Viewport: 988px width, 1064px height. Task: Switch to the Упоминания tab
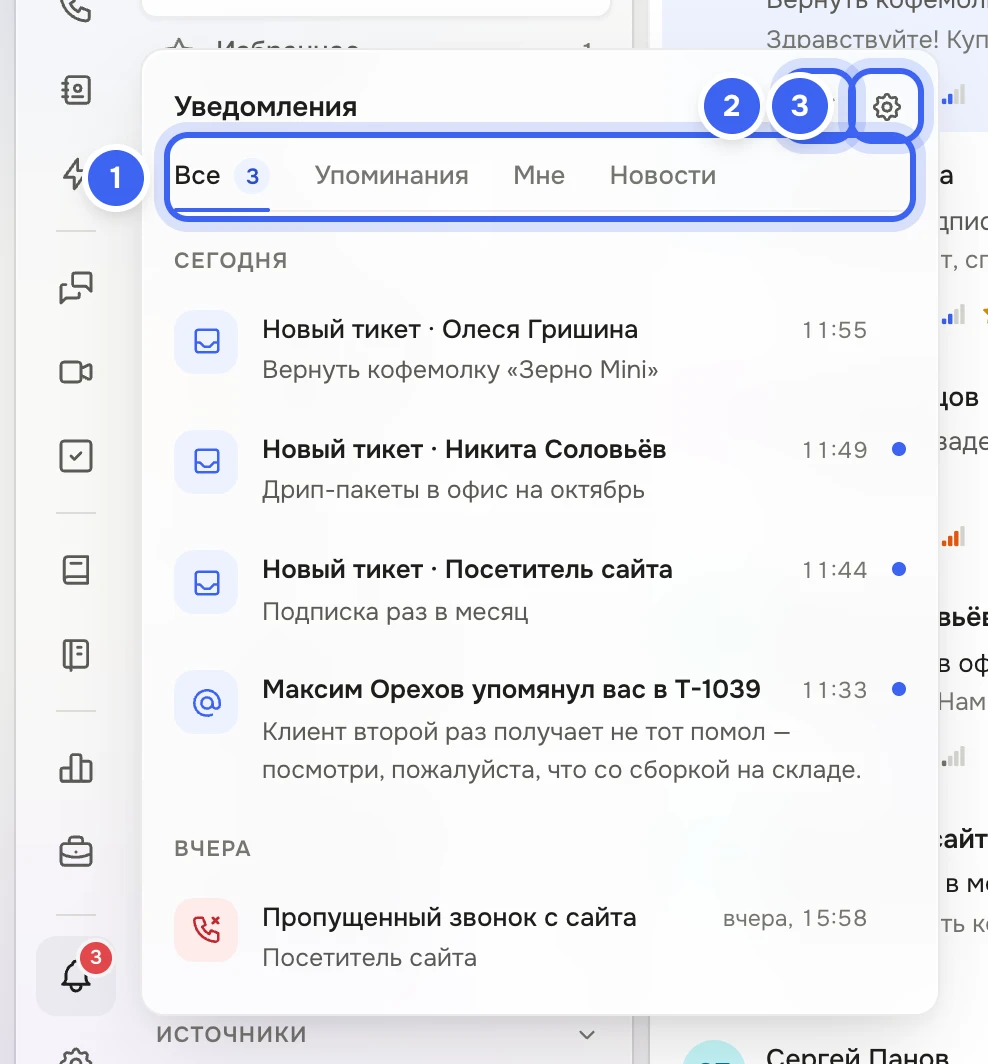click(x=392, y=176)
